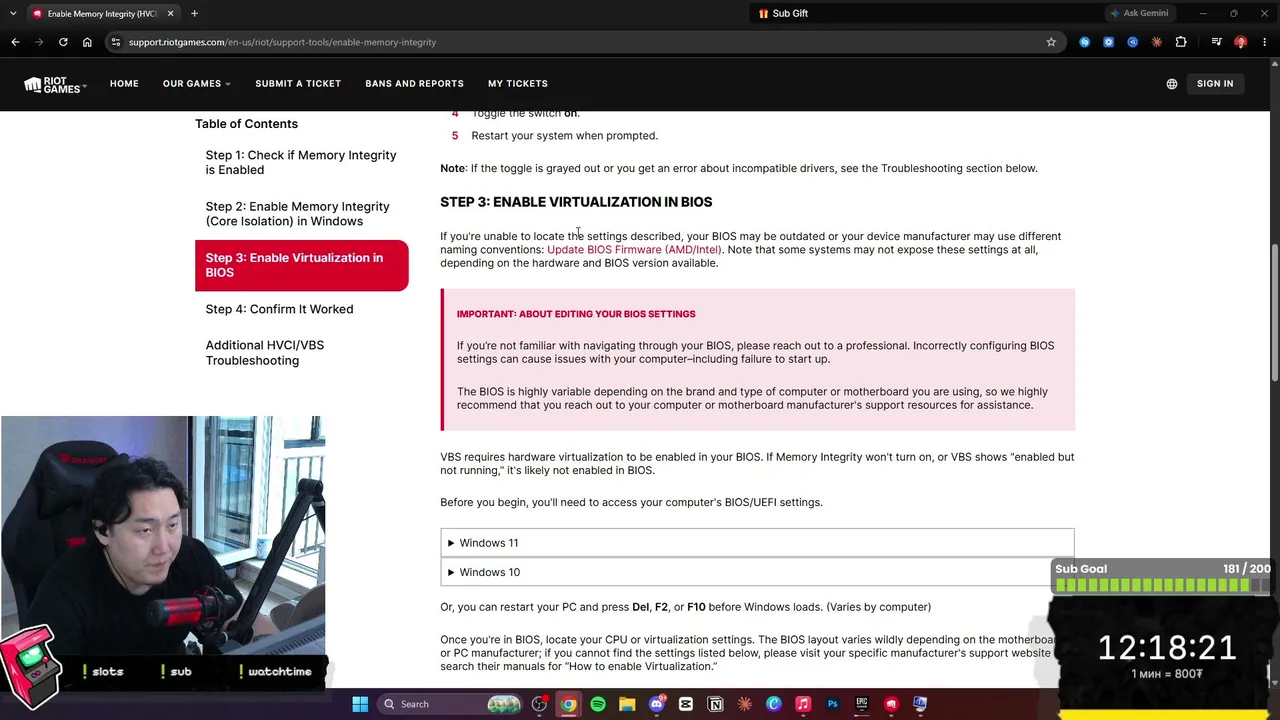Screen dimensions: 1280x720
Task: Open the language globe selector
Action: [x=1172, y=84]
